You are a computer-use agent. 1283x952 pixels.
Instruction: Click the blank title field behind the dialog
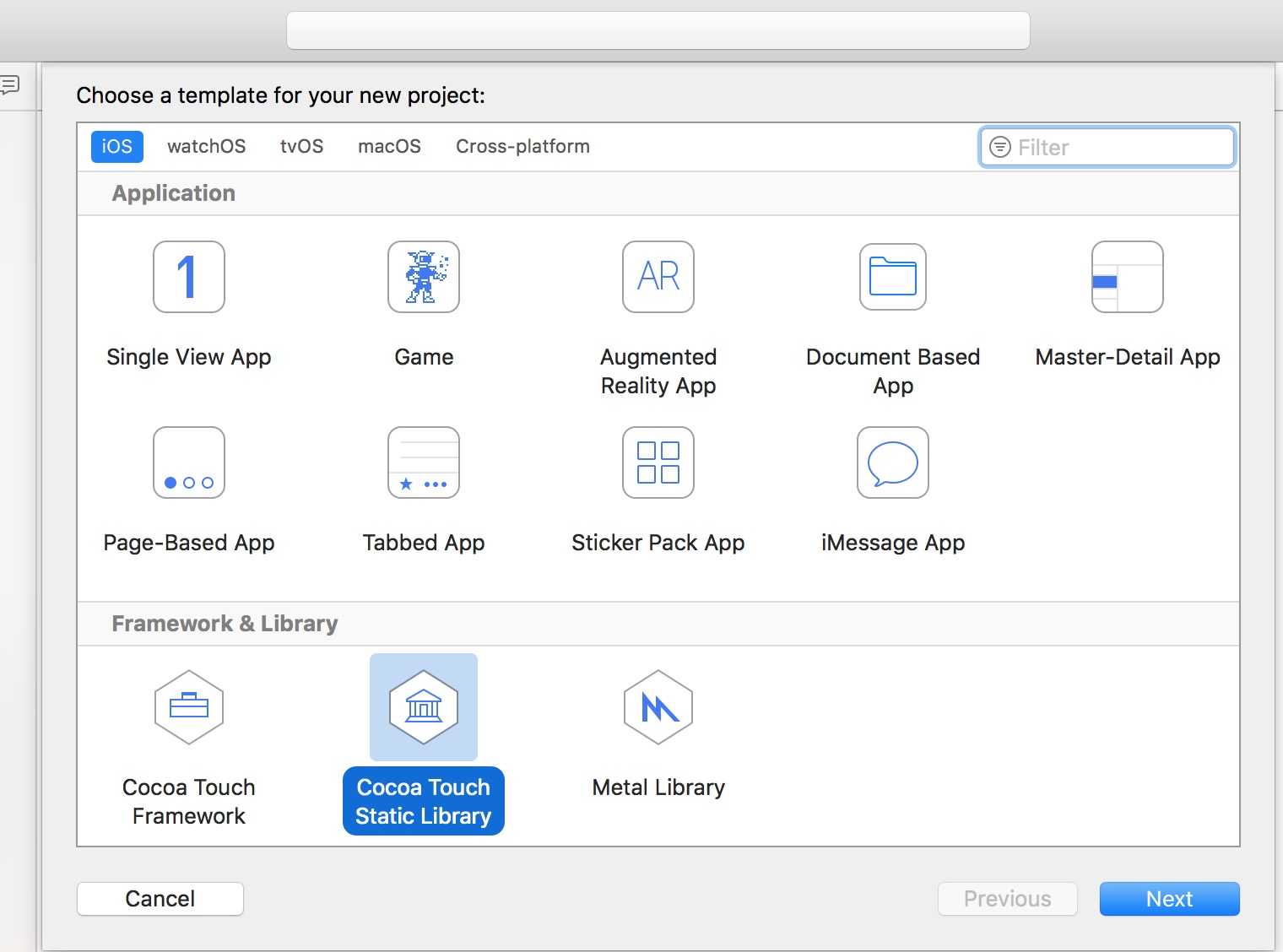pos(658,30)
